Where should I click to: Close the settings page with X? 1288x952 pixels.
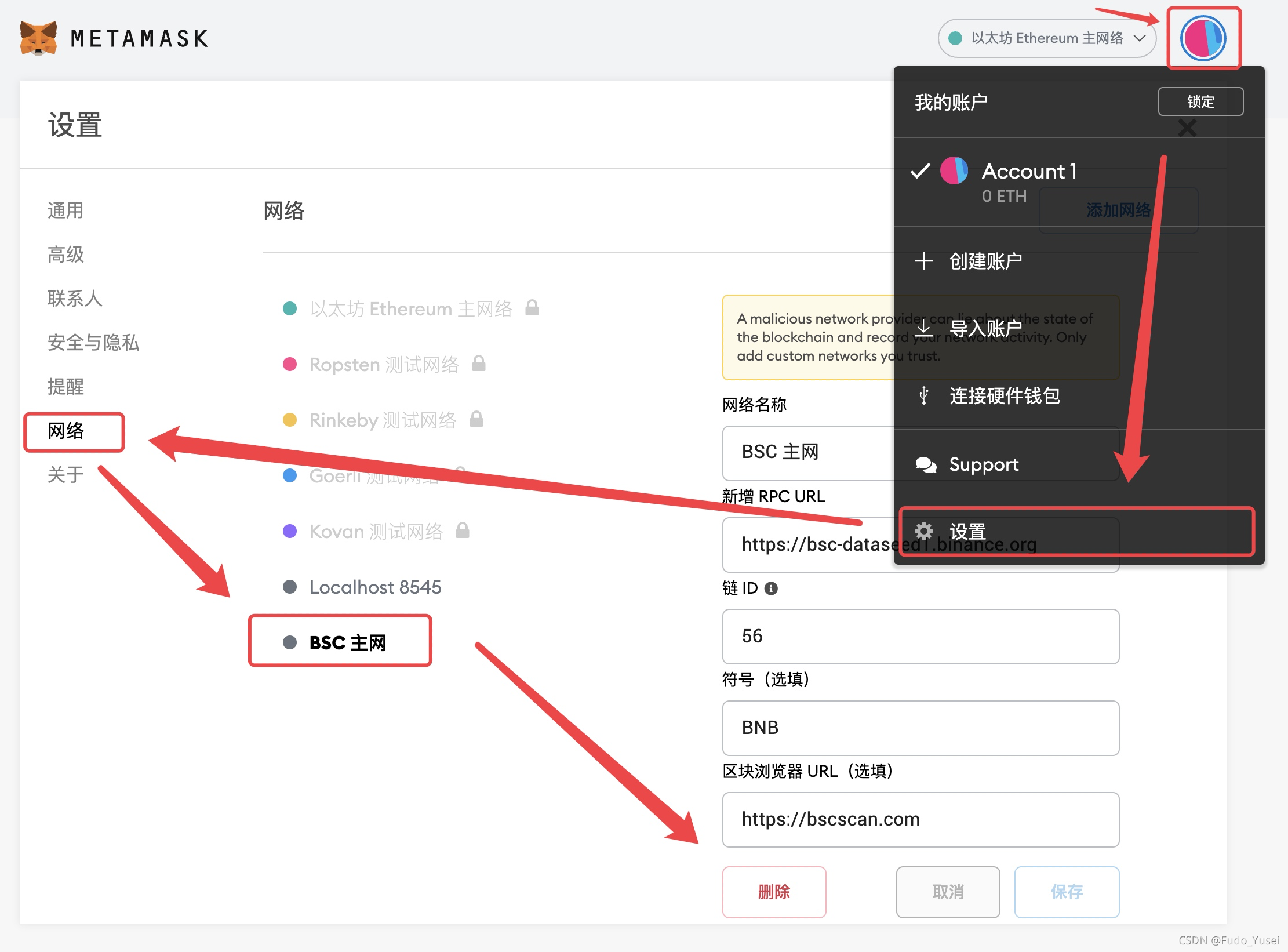[1187, 128]
